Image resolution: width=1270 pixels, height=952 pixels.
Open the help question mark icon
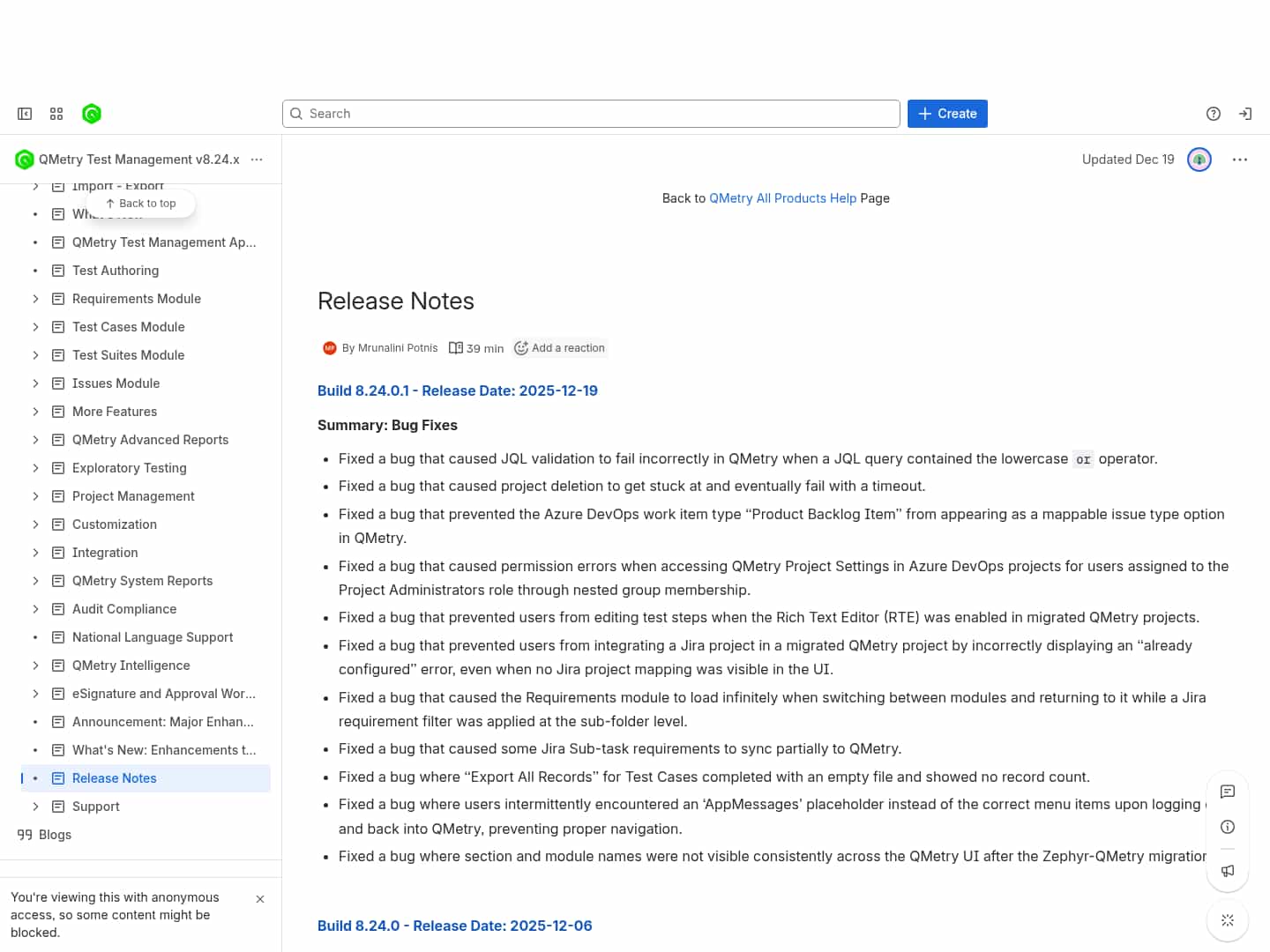(1214, 114)
